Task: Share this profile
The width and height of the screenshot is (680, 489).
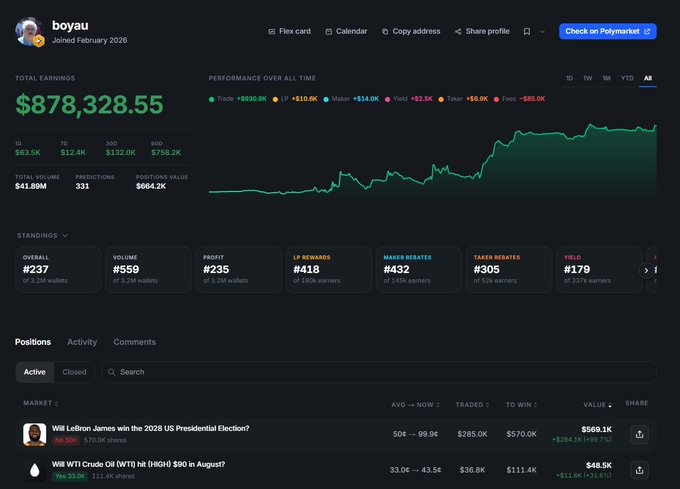Action: coord(482,31)
